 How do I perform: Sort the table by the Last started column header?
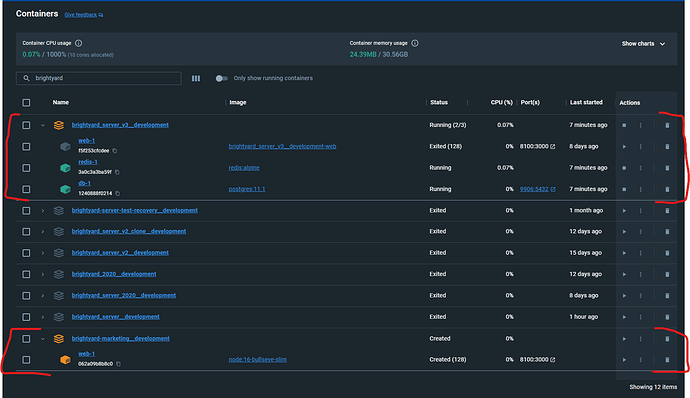coord(586,103)
